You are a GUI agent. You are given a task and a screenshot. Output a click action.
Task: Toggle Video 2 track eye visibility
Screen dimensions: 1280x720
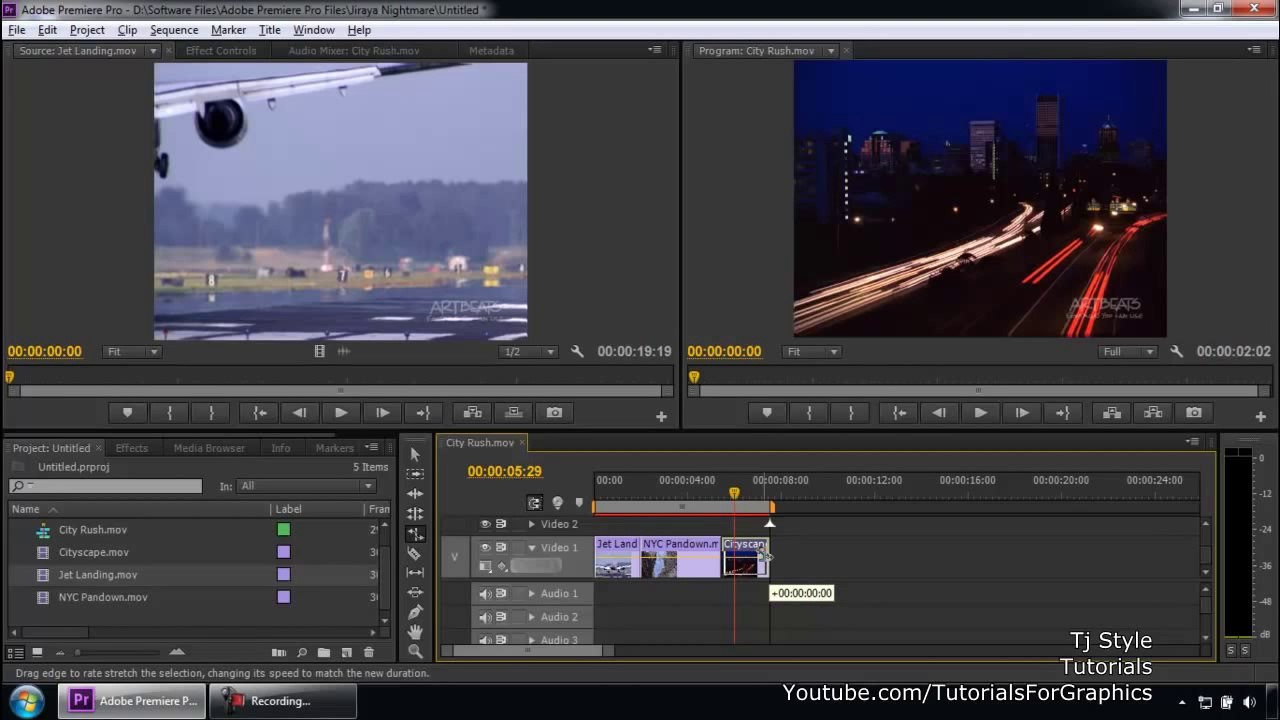click(485, 524)
